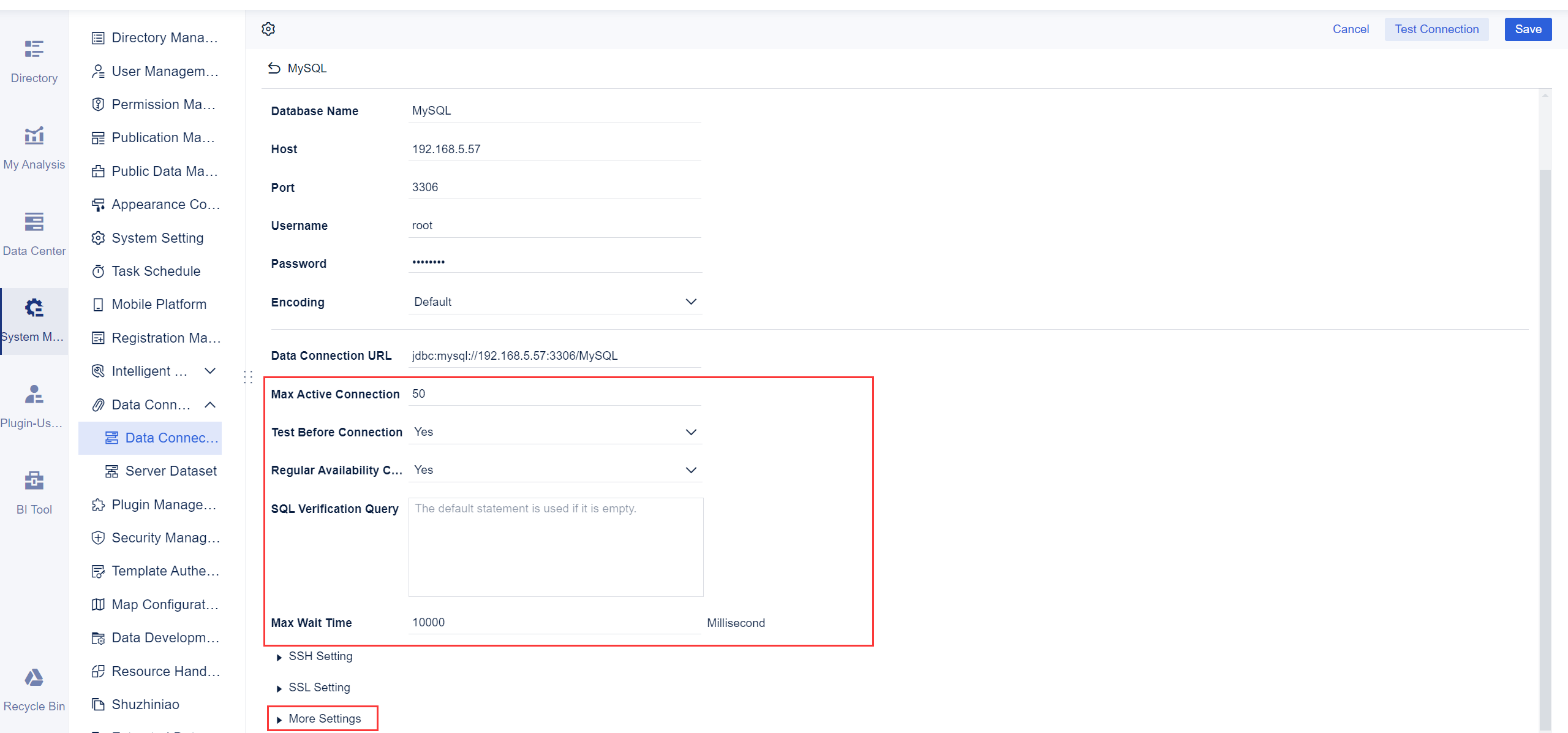Click the back arrow next to MySQL

[x=274, y=68]
